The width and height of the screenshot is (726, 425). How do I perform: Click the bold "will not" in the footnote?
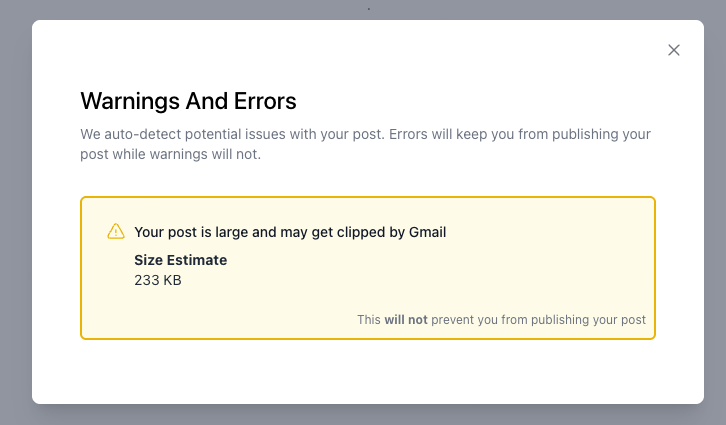(406, 320)
